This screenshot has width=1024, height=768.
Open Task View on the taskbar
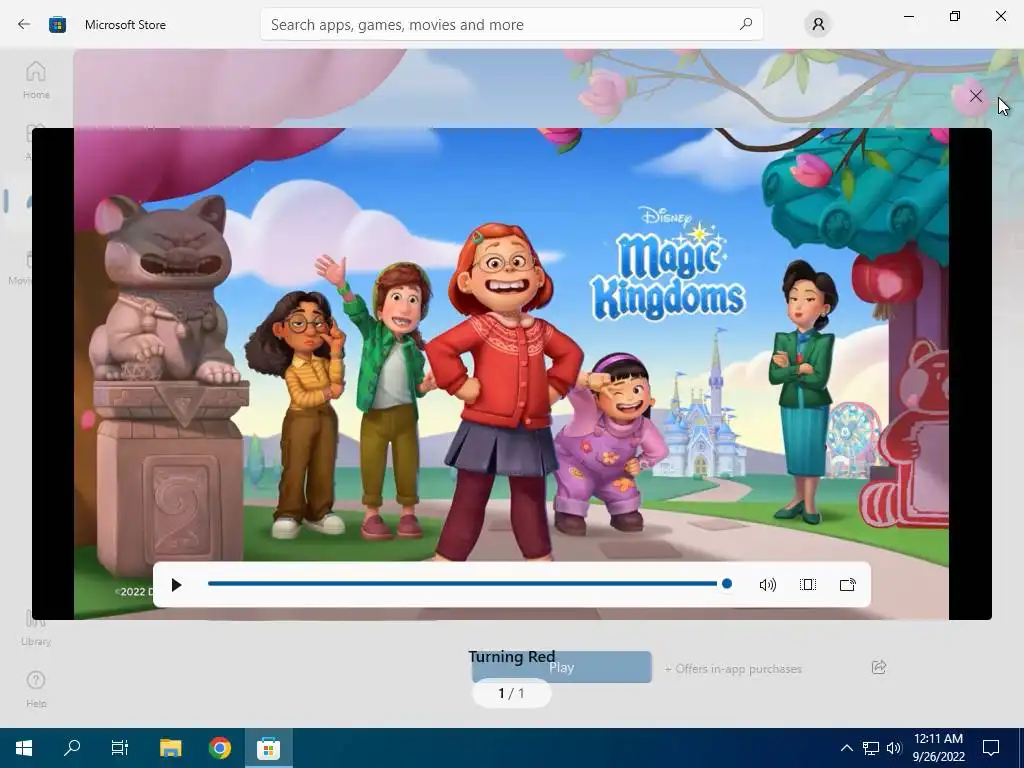coord(120,748)
